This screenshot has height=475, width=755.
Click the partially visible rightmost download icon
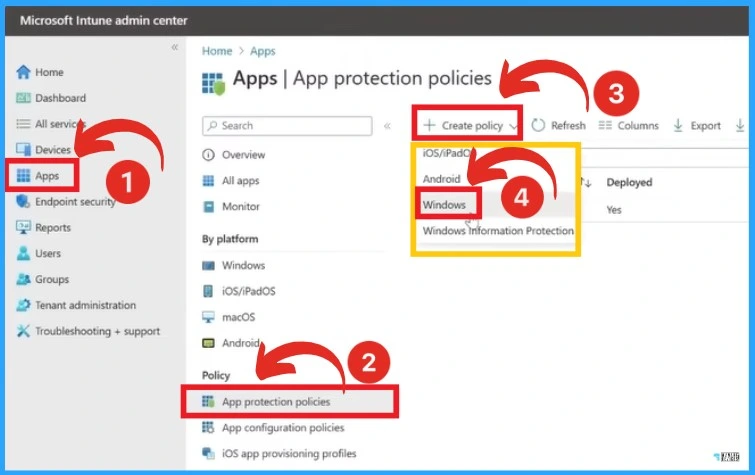pos(740,125)
